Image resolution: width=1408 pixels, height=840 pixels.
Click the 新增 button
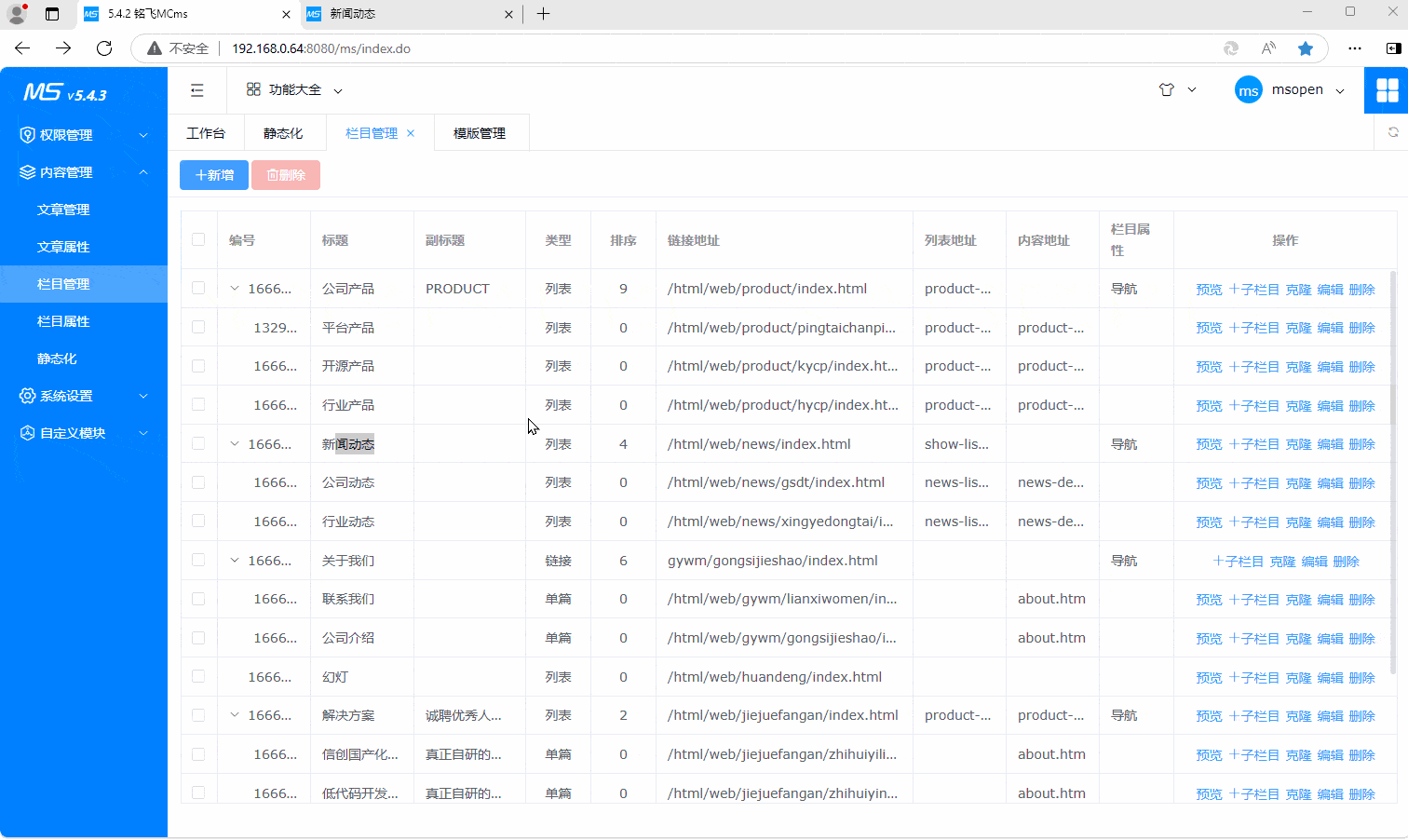tap(214, 175)
